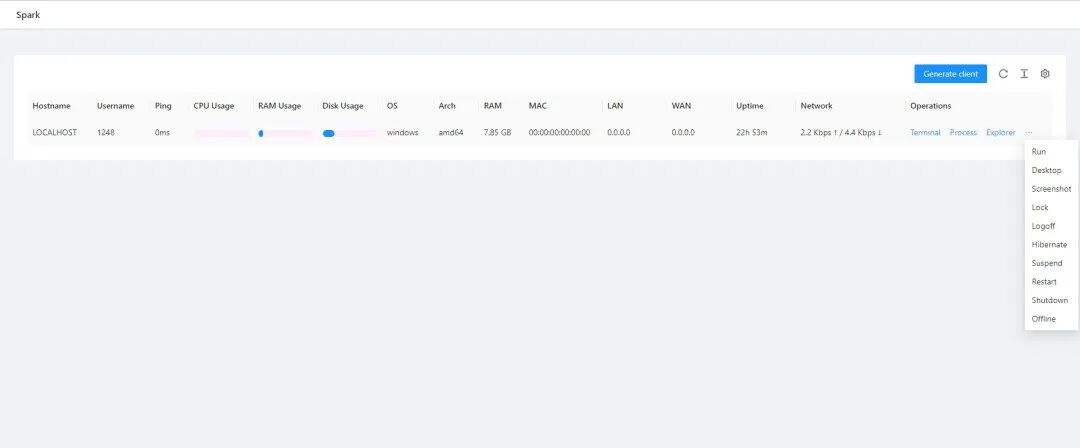
Task: Click the 00:00:00:00:00:00 MAC address
Action: pos(559,132)
